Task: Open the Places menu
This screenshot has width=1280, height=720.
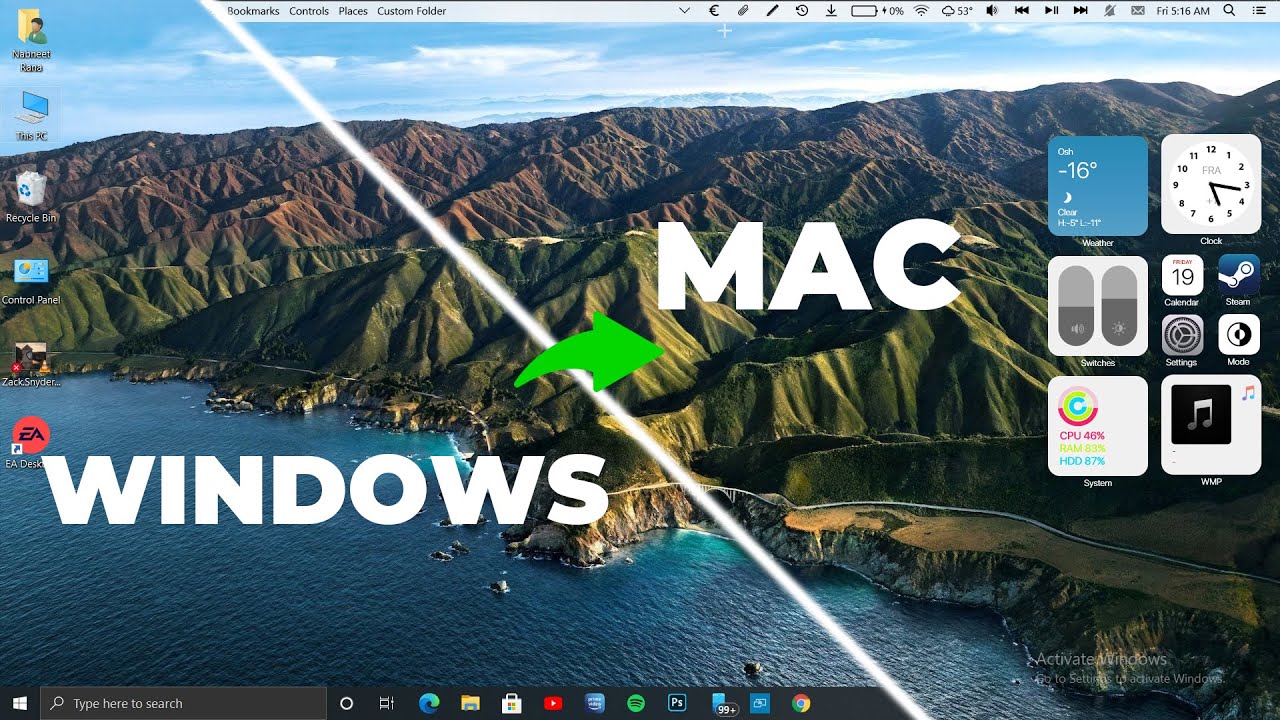Action: [x=353, y=11]
